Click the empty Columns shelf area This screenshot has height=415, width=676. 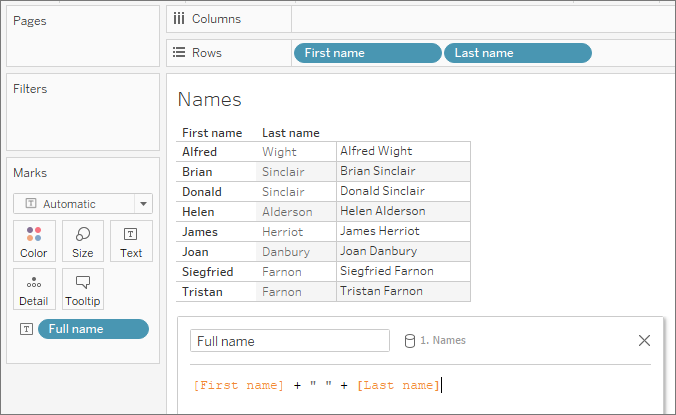coord(483,19)
